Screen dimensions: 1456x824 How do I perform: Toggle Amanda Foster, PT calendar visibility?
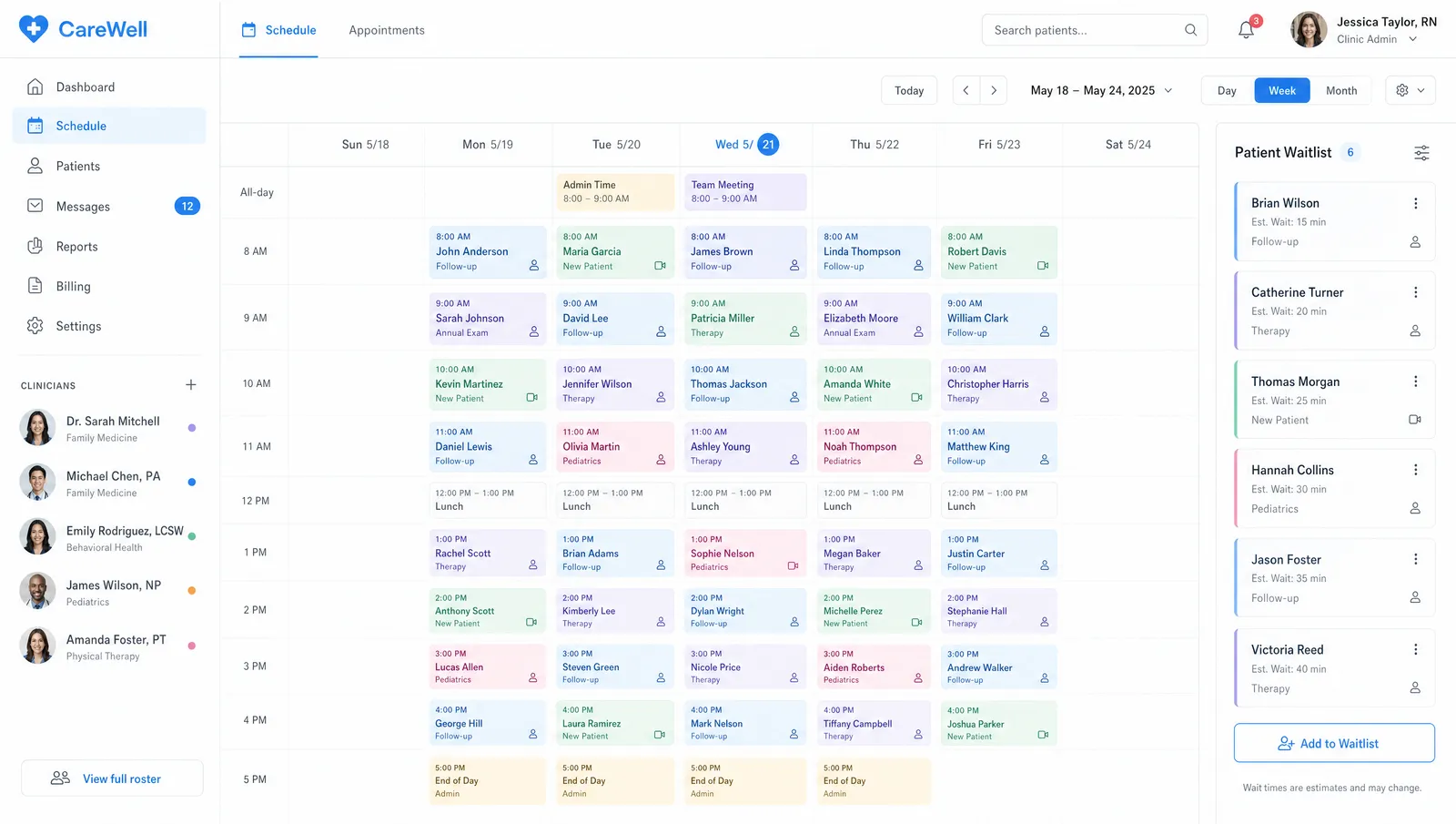pos(191,646)
